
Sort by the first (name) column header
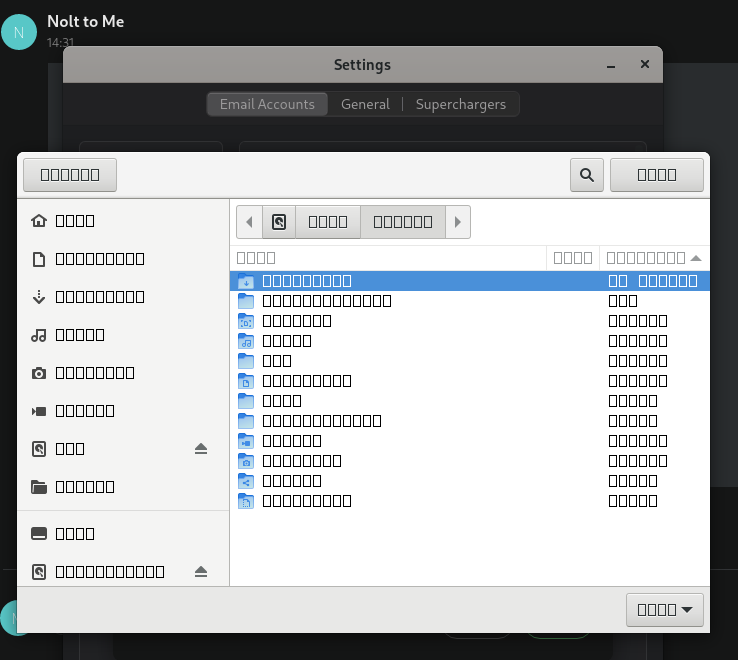[x=388, y=258]
